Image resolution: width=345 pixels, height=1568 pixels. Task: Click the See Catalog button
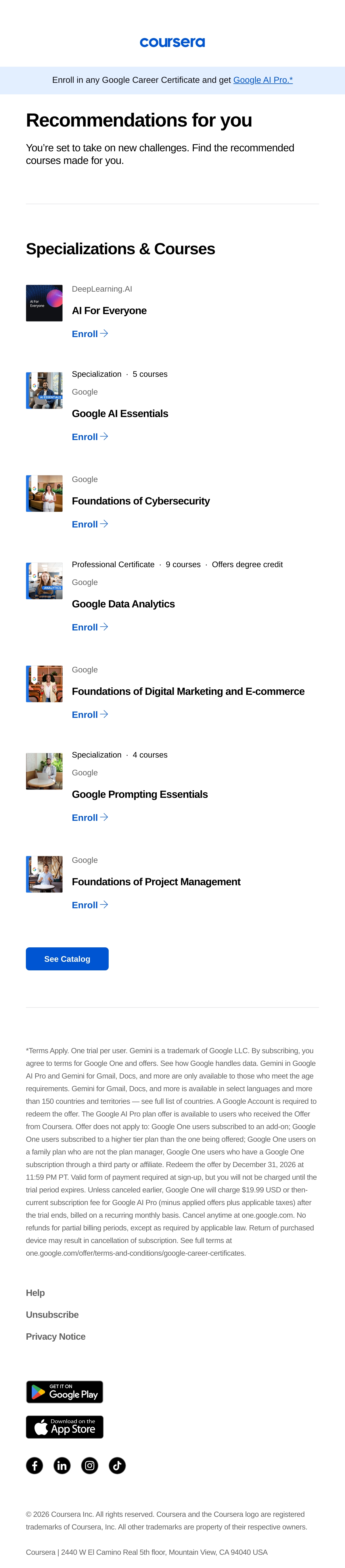click(67, 959)
